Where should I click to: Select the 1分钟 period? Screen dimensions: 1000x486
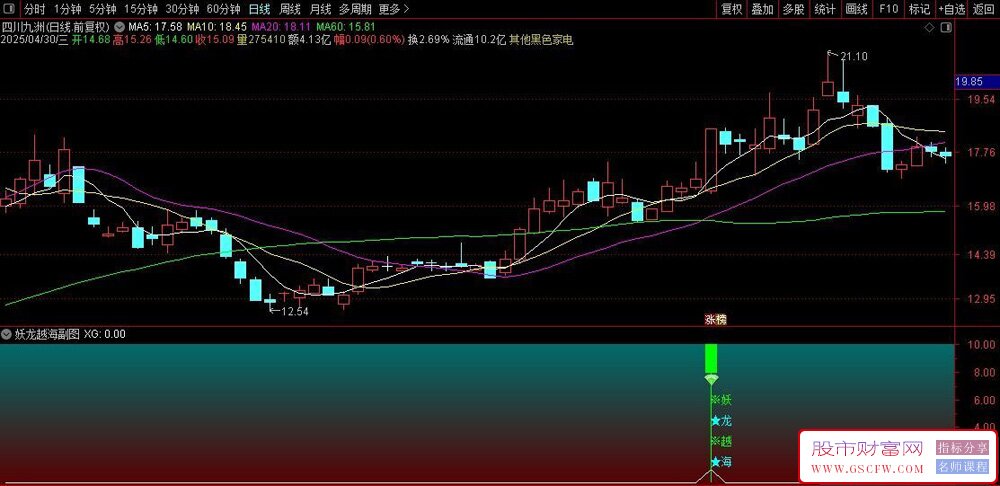tap(68, 9)
